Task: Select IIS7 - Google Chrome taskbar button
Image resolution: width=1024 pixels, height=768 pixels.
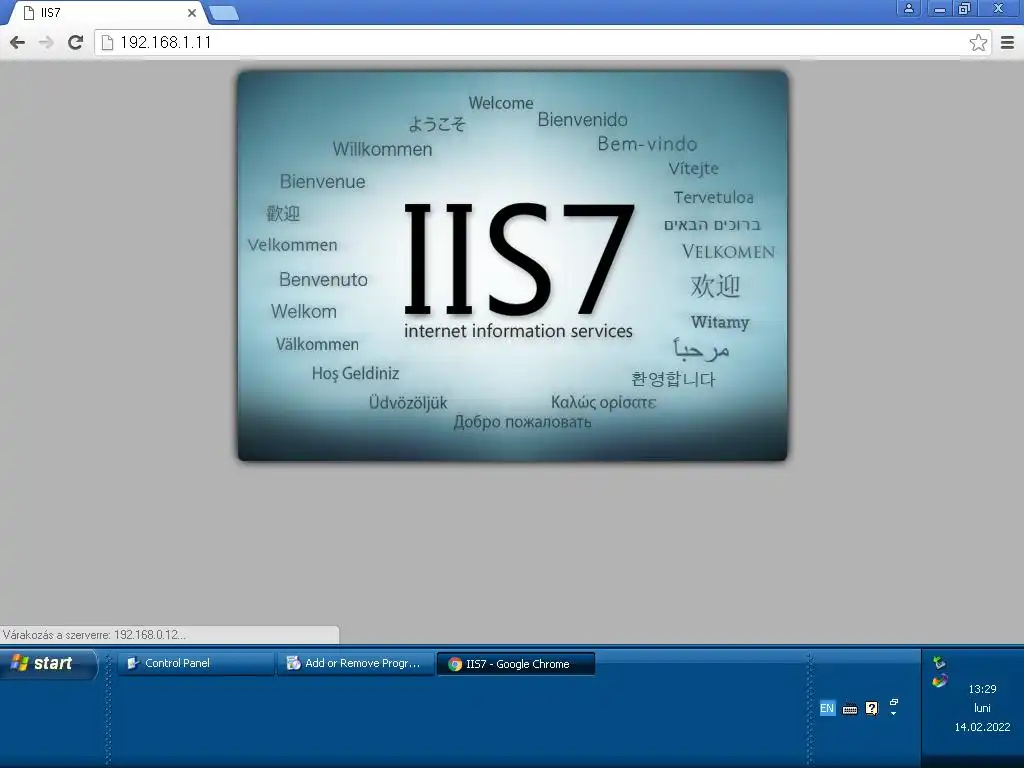Action: coord(515,664)
